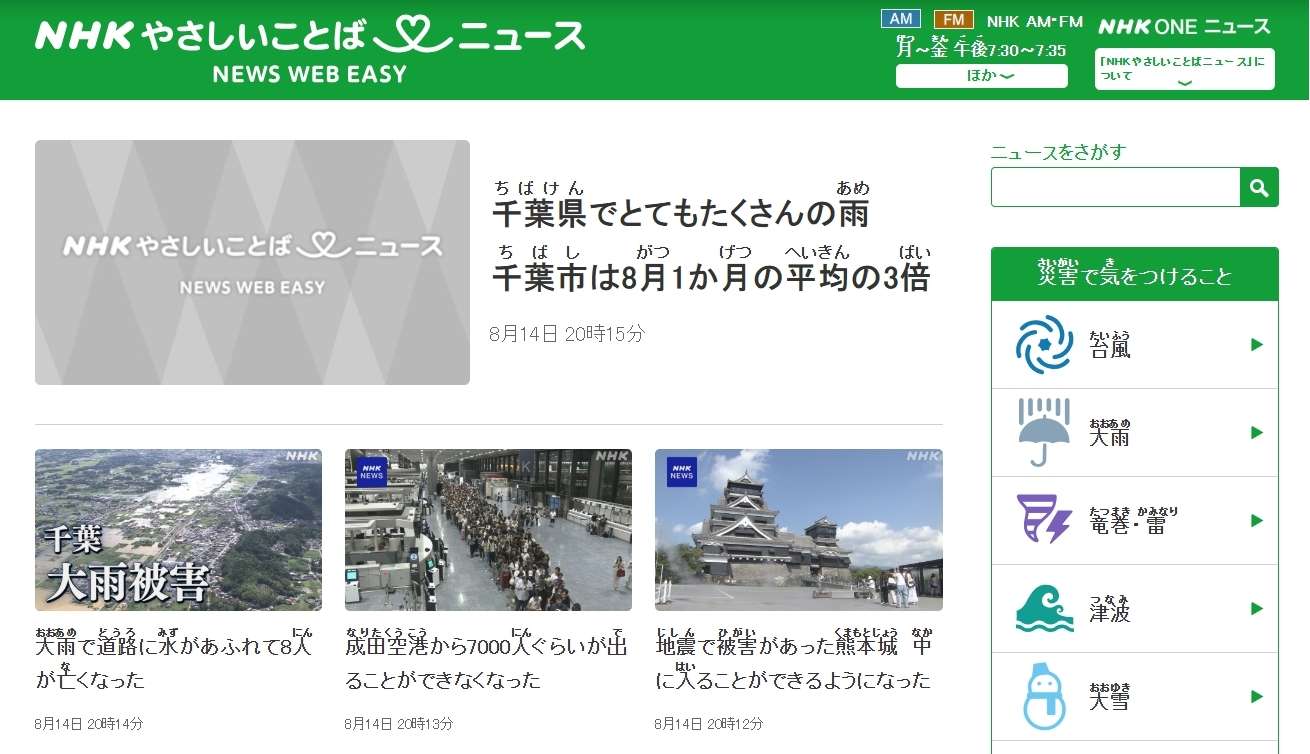Open headline 千葉県でとてもたくさんの雨

(681, 205)
